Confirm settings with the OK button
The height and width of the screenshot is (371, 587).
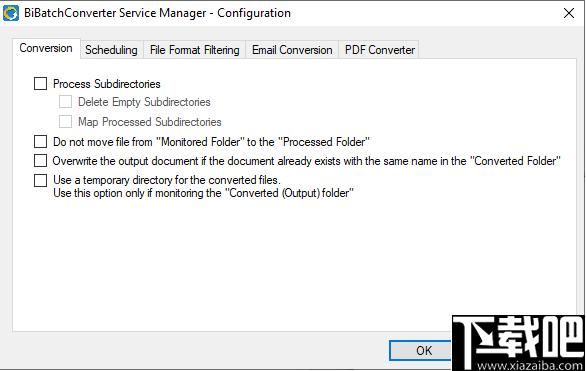(421, 351)
